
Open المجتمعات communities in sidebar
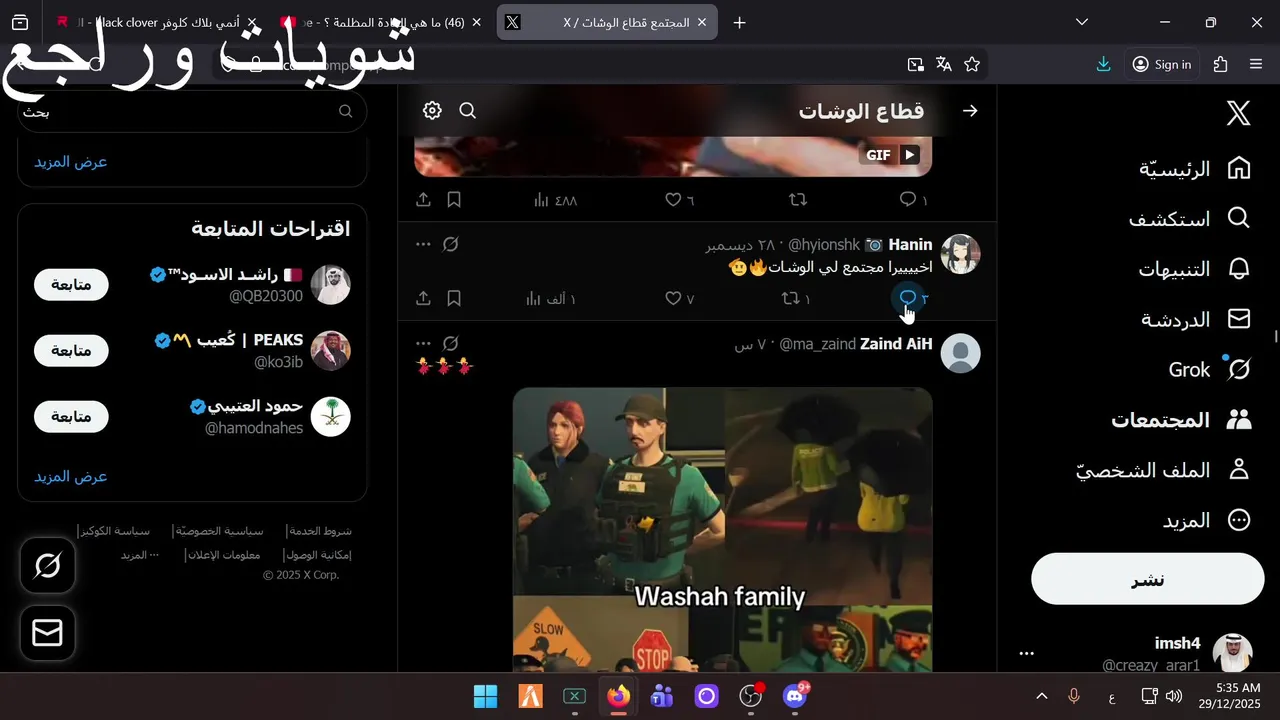[1181, 420]
